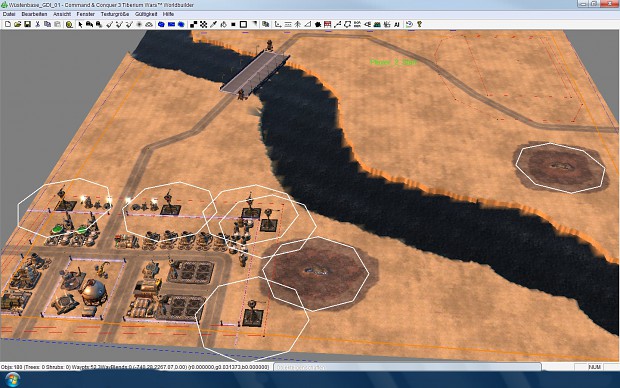Select the road lines tool

(288, 25)
